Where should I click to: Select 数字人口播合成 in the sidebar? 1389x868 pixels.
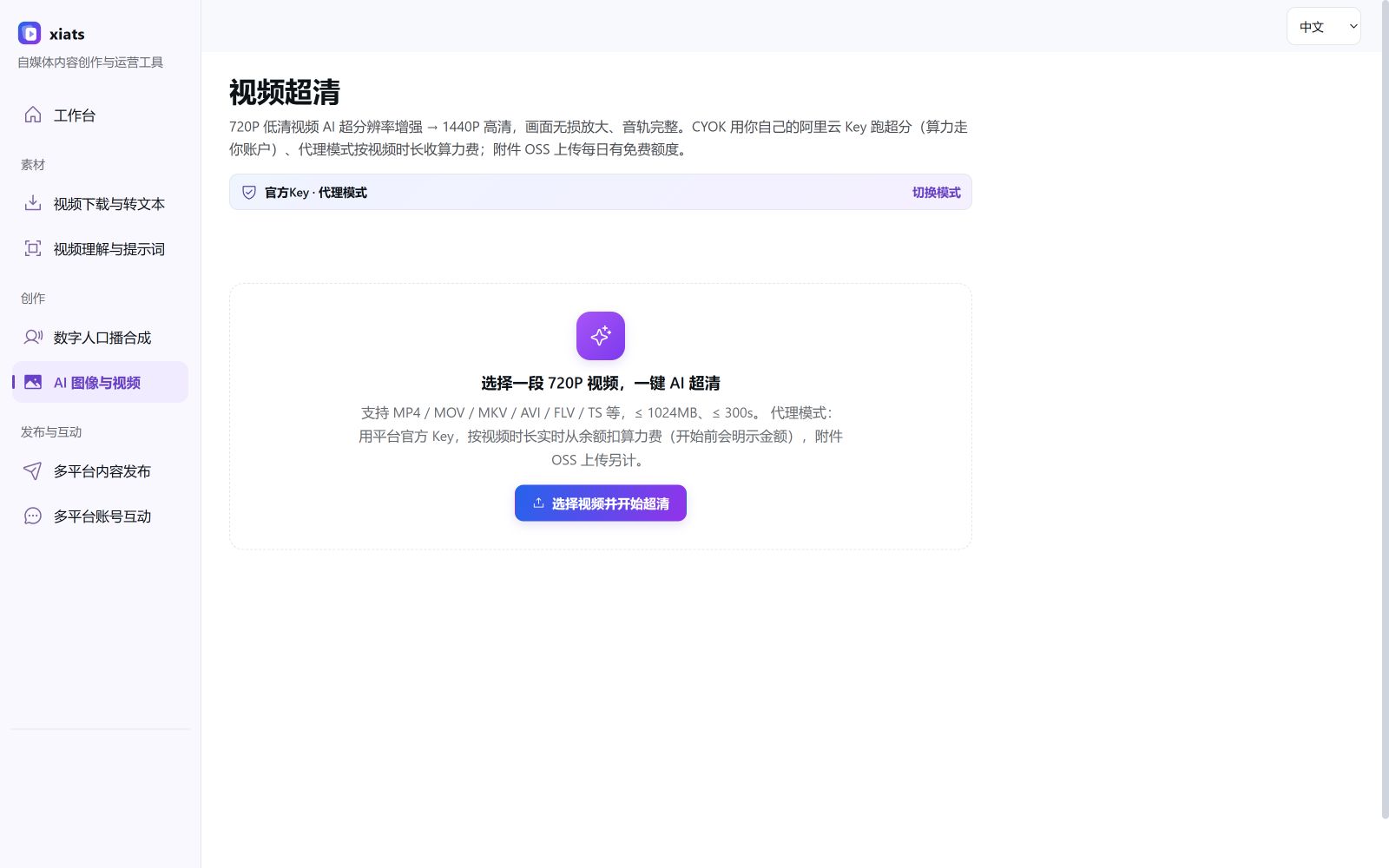pos(100,338)
